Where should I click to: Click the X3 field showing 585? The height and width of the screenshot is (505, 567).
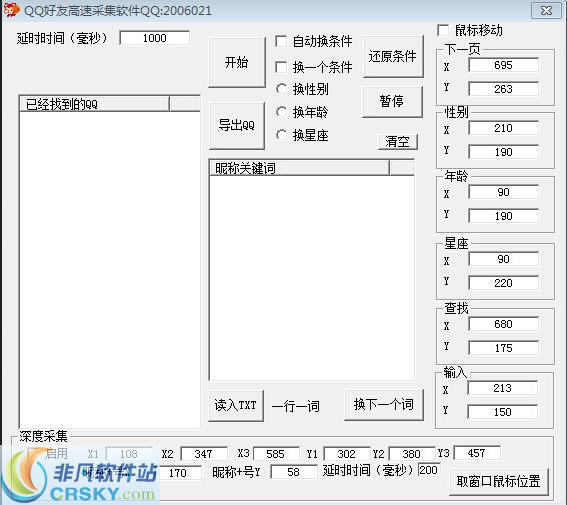pyautogui.click(x=276, y=454)
